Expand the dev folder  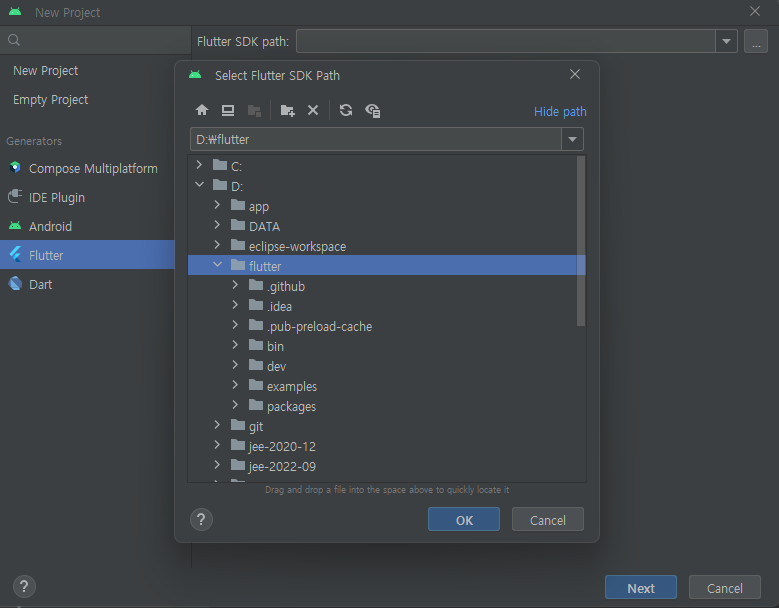click(x=235, y=365)
